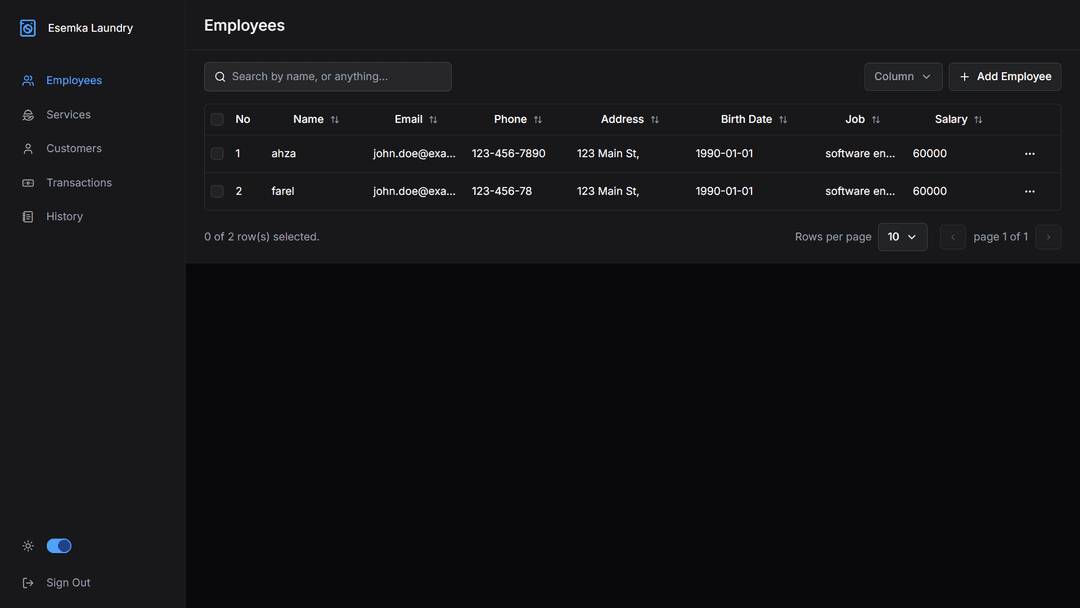
Task: Toggle the dark mode switch
Action: click(59, 546)
